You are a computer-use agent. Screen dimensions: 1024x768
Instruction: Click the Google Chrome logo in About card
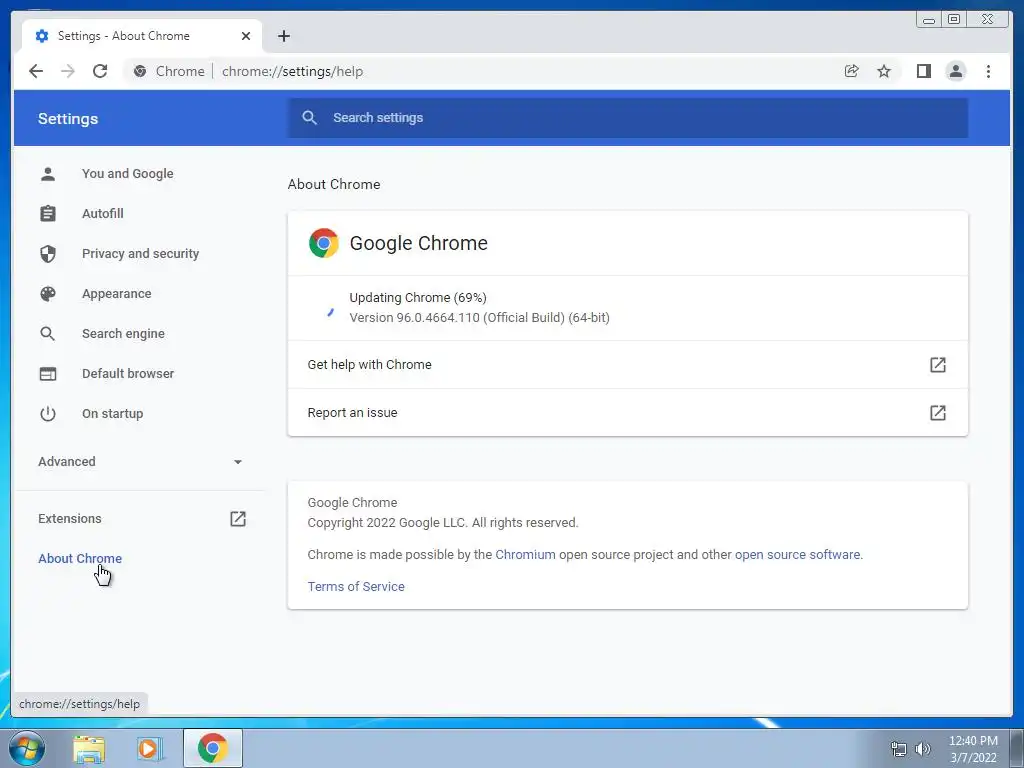[x=323, y=243]
